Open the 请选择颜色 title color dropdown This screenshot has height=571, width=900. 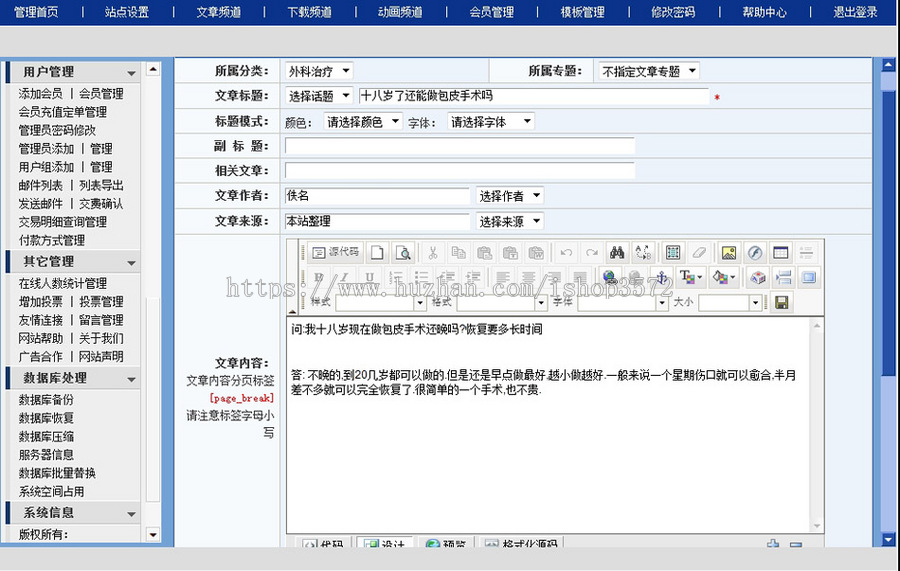tap(362, 122)
